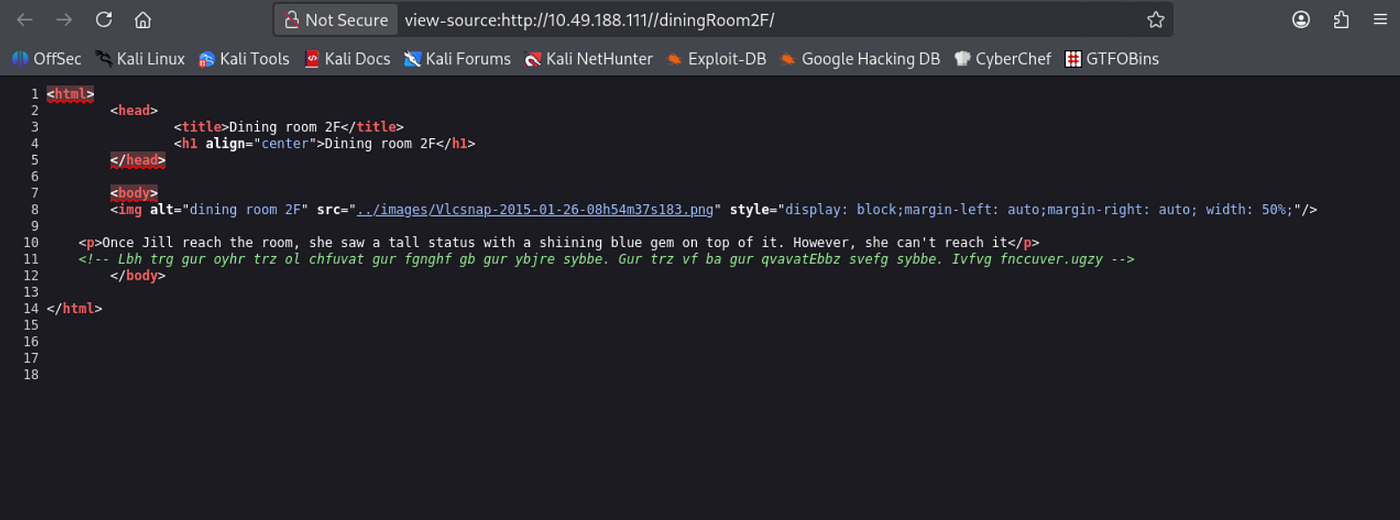
Task: Open the hamburger application menu
Action: [x=1381, y=20]
